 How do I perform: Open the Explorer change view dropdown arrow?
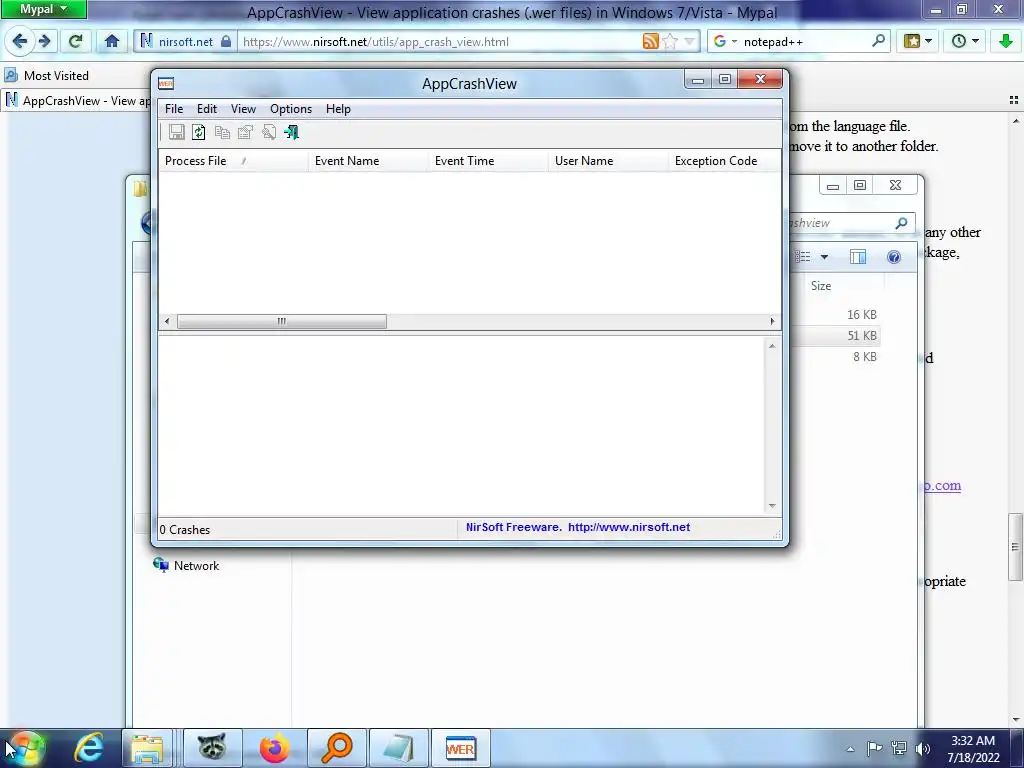click(824, 257)
